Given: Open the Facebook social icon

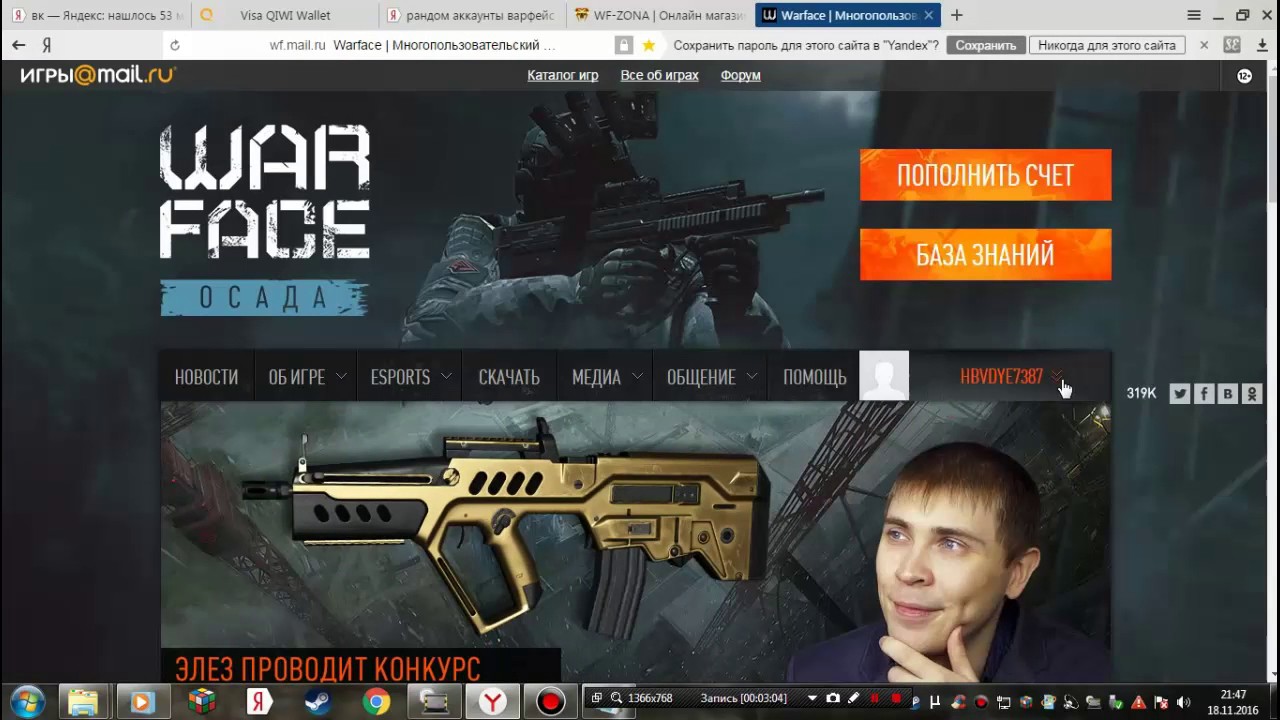Looking at the screenshot, I should [1204, 394].
